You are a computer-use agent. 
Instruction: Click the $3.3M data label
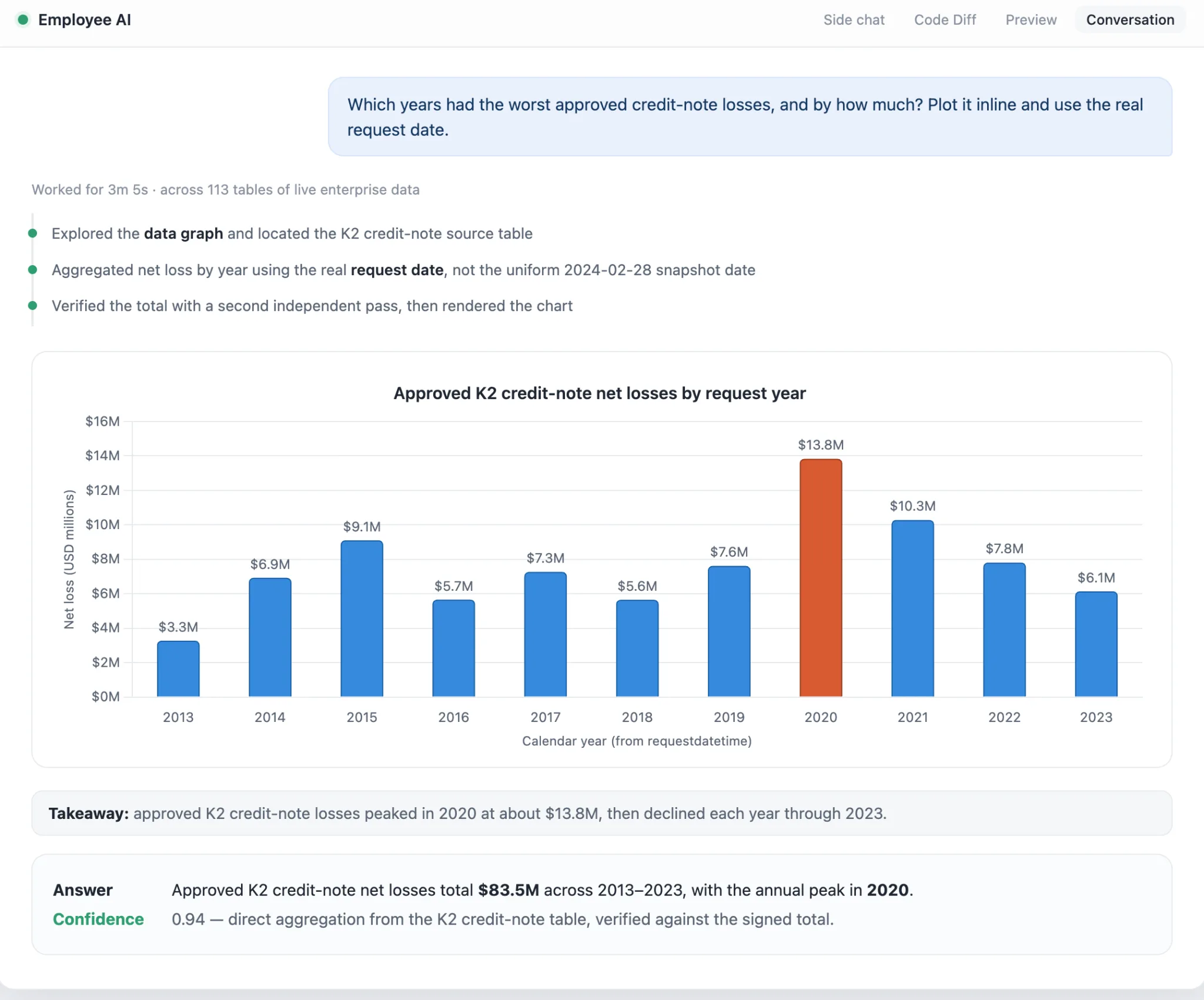click(178, 627)
